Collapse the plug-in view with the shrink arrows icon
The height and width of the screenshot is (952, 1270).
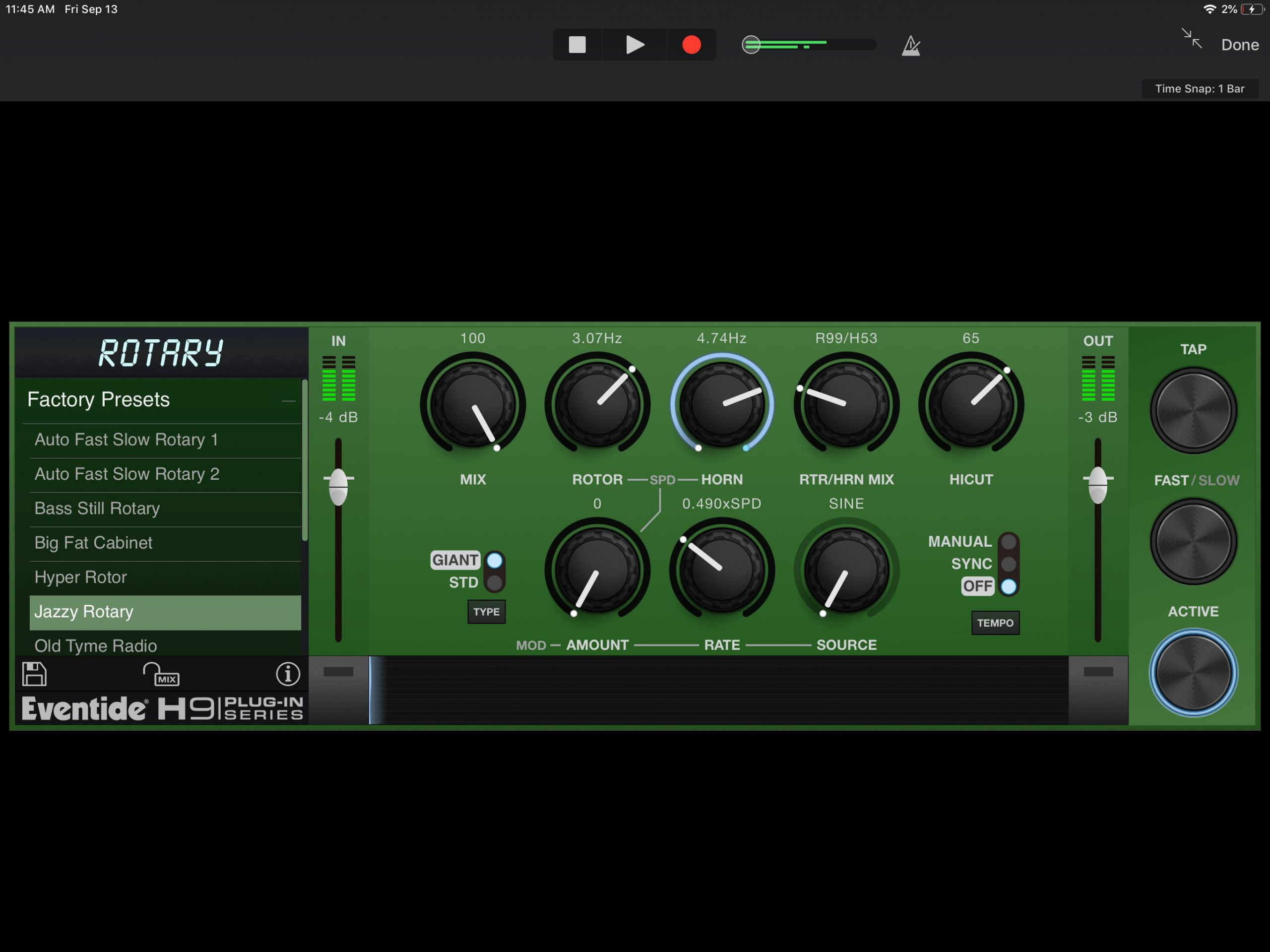1192,39
